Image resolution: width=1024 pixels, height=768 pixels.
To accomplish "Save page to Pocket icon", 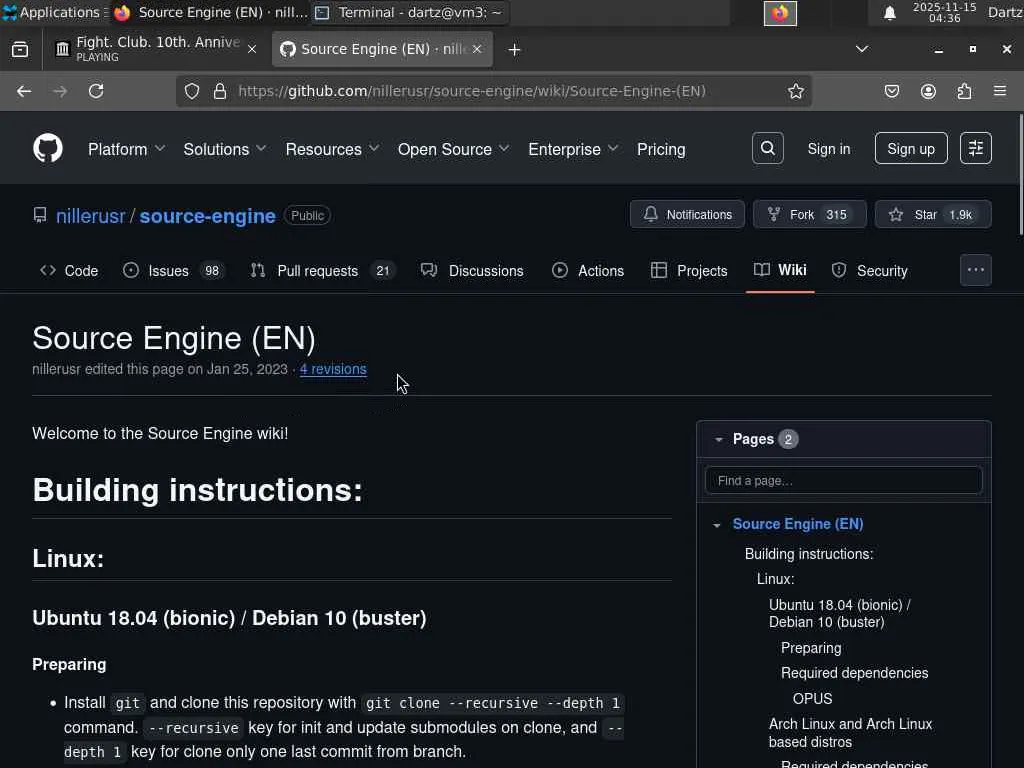I will click(892, 91).
